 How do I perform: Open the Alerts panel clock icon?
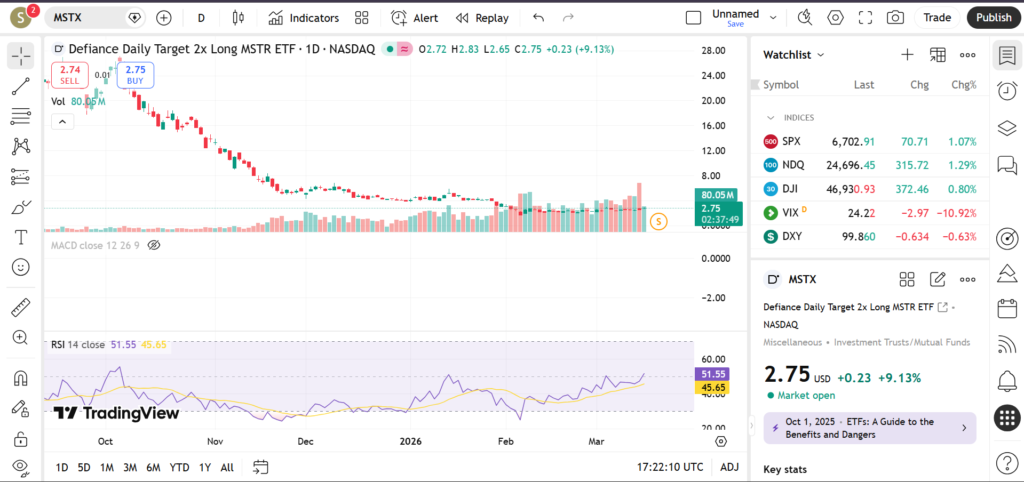click(x=1007, y=91)
